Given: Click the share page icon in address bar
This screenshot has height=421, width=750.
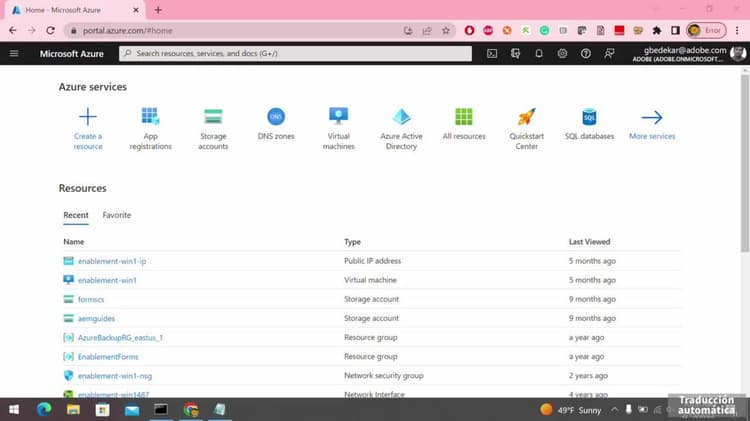Looking at the screenshot, I should [x=427, y=31].
